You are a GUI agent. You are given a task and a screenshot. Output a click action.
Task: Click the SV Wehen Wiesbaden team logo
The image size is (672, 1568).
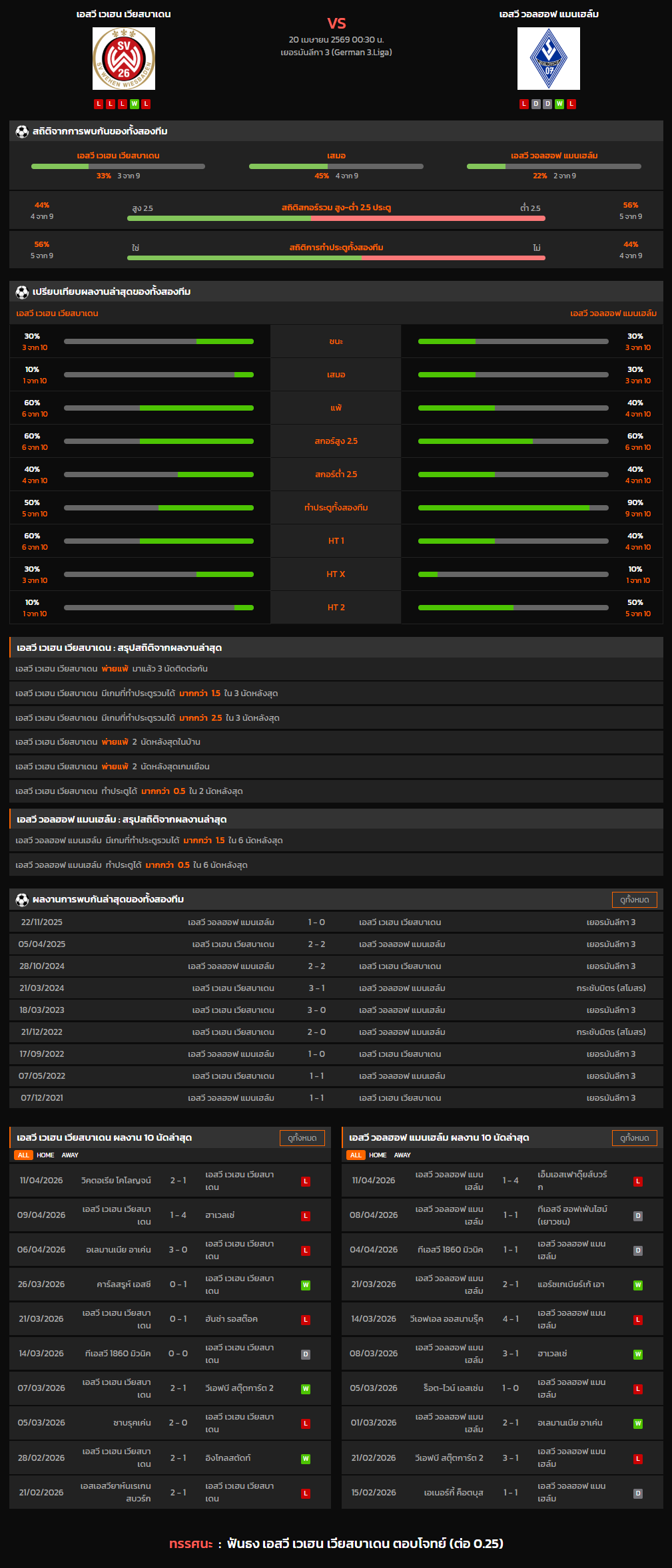click(124, 59)
